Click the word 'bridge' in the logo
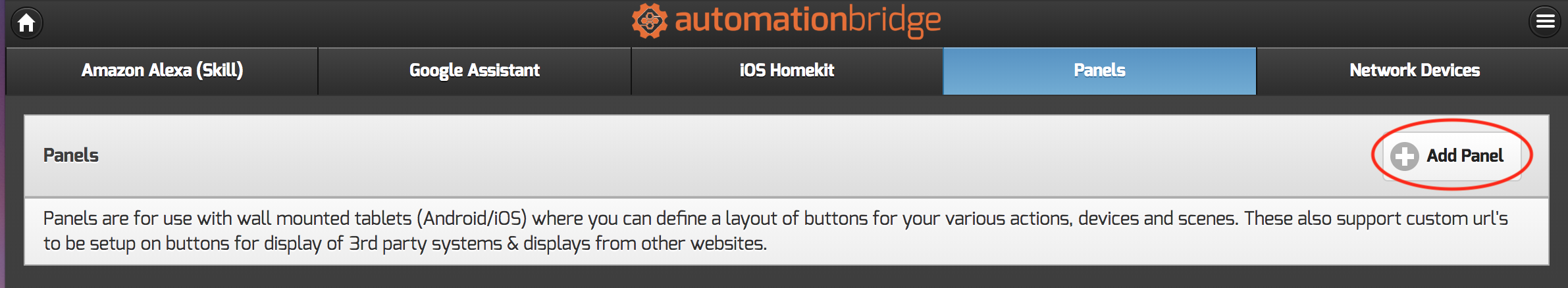 pos(894,21)
